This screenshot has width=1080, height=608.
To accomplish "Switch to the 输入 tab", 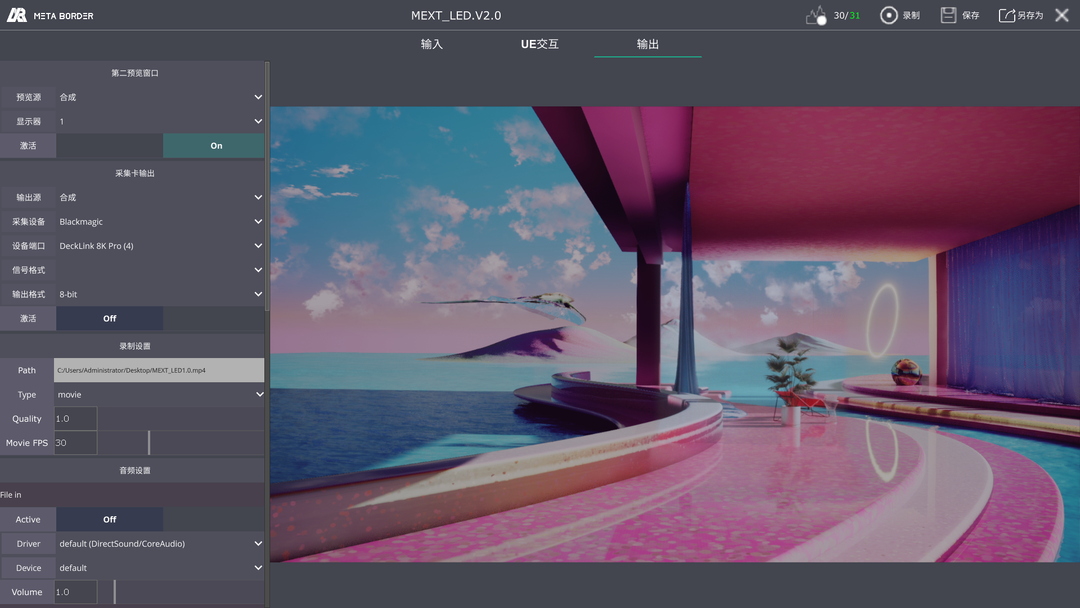I will [432, 44].
